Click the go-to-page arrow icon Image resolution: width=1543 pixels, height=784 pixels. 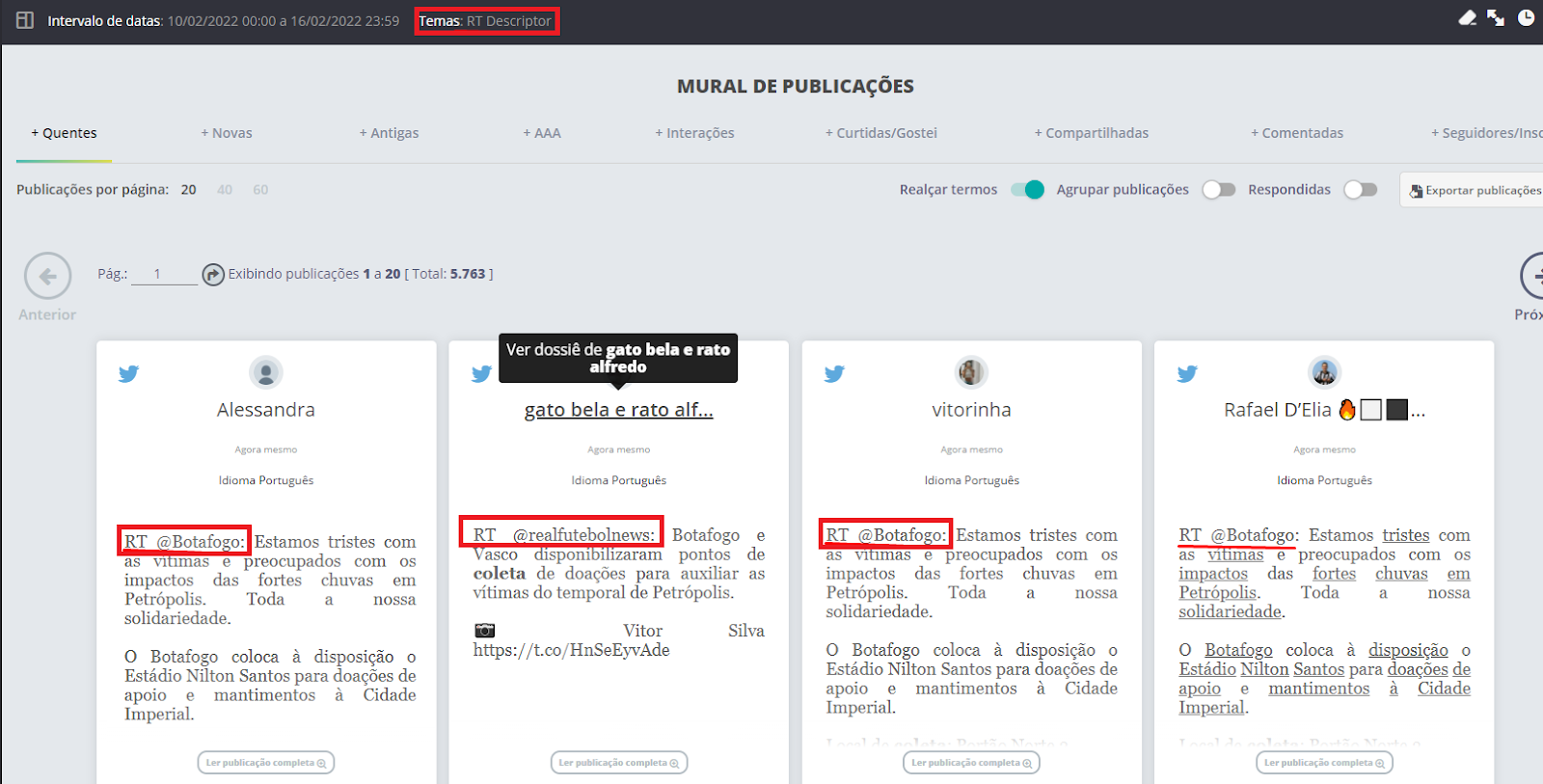tap(213, 275)
